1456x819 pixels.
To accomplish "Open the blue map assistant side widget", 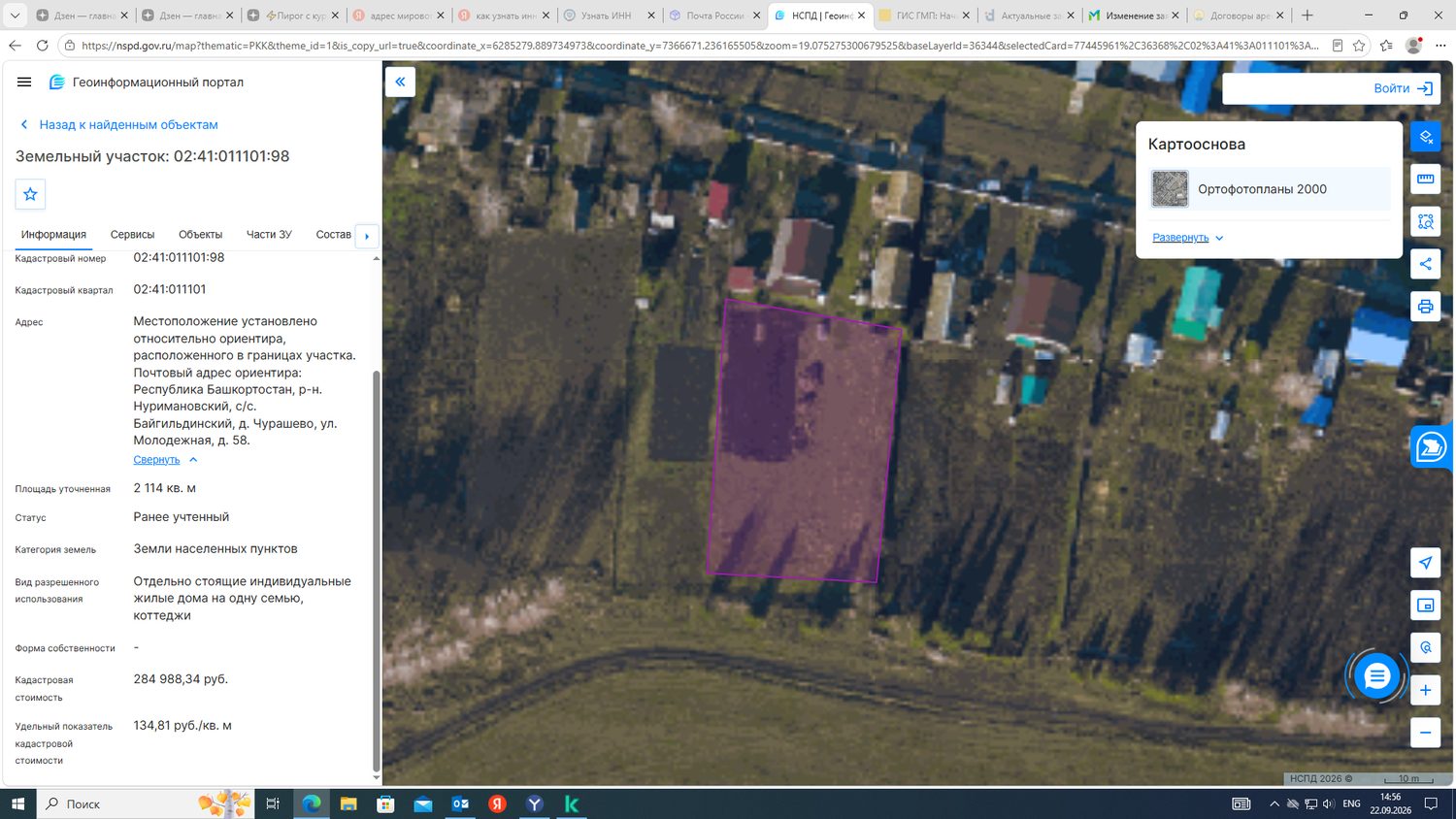I will (1432, 446).
